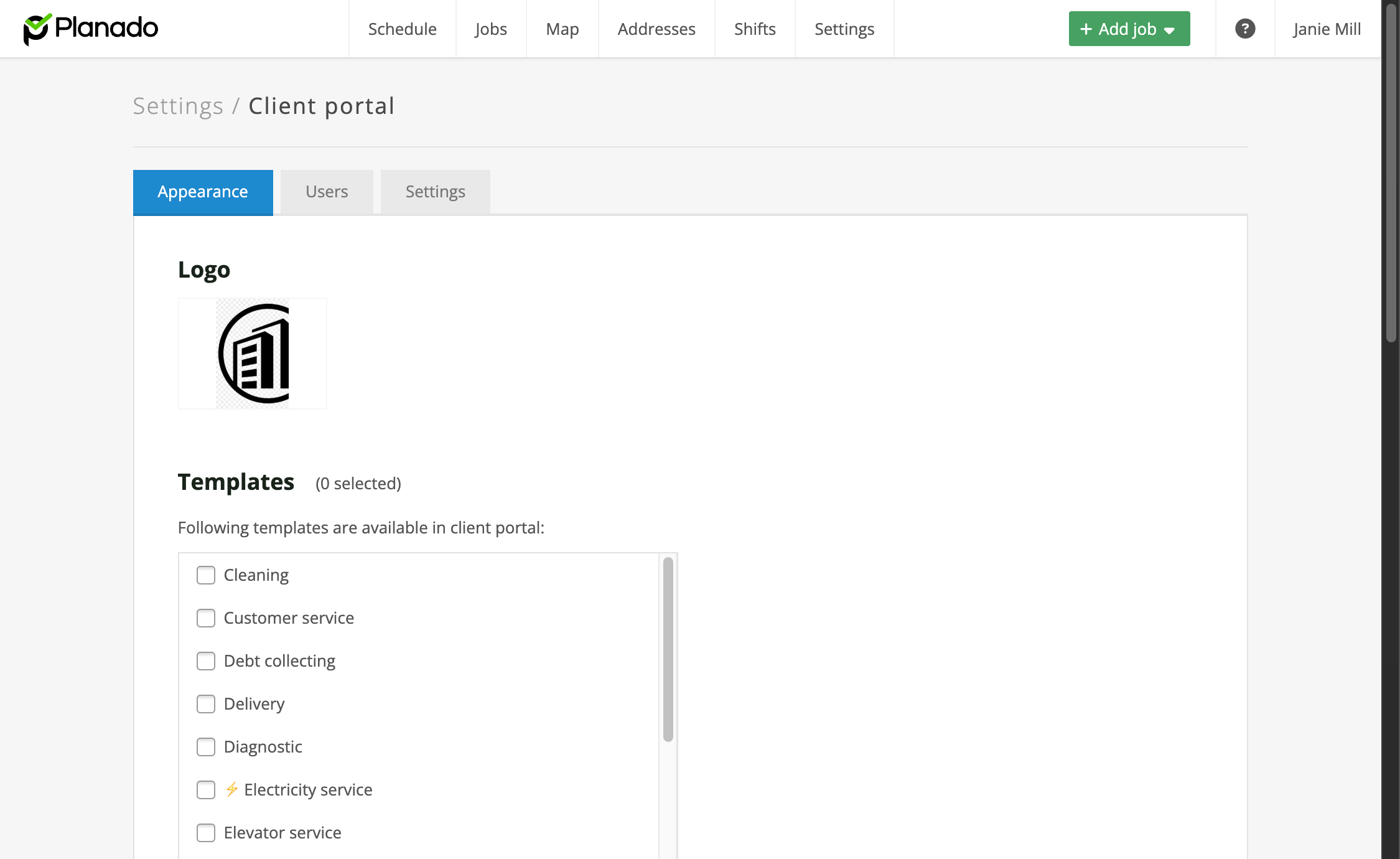Click the Planado logo icon
Screen dimensions: 1400x859
pyautogui.click(x=37, y=29)
